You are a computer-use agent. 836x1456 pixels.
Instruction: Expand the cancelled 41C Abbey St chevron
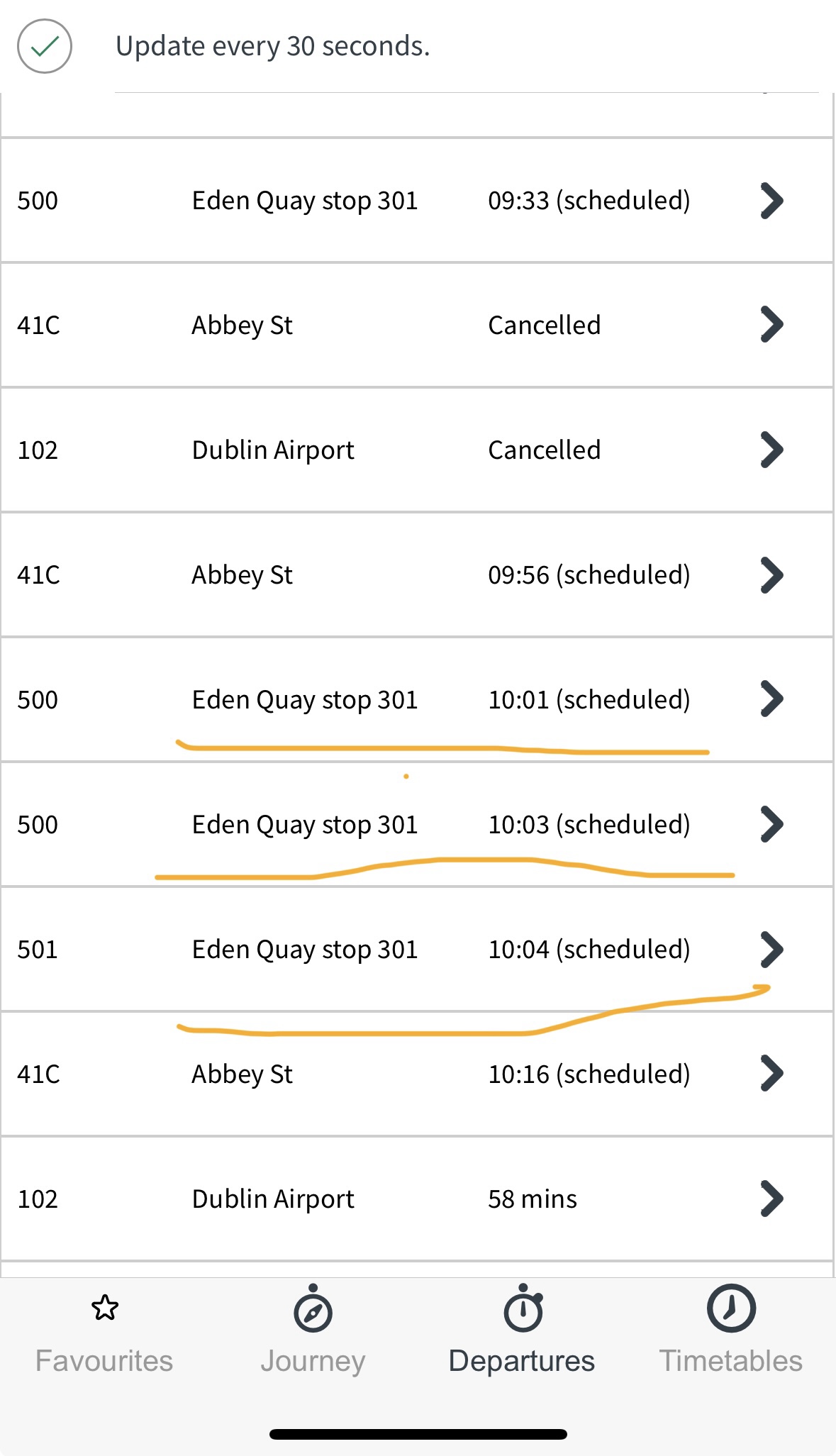[x=771, y=325]
